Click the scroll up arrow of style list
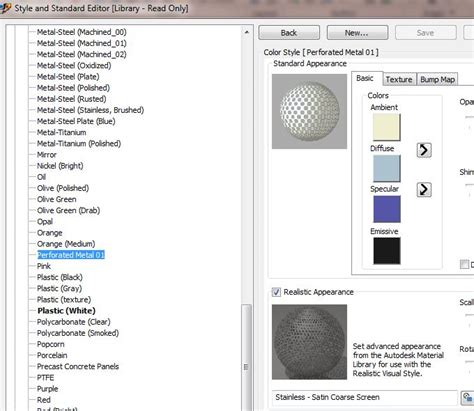Viewport: 474px width, 411px height. click(247, 32)
